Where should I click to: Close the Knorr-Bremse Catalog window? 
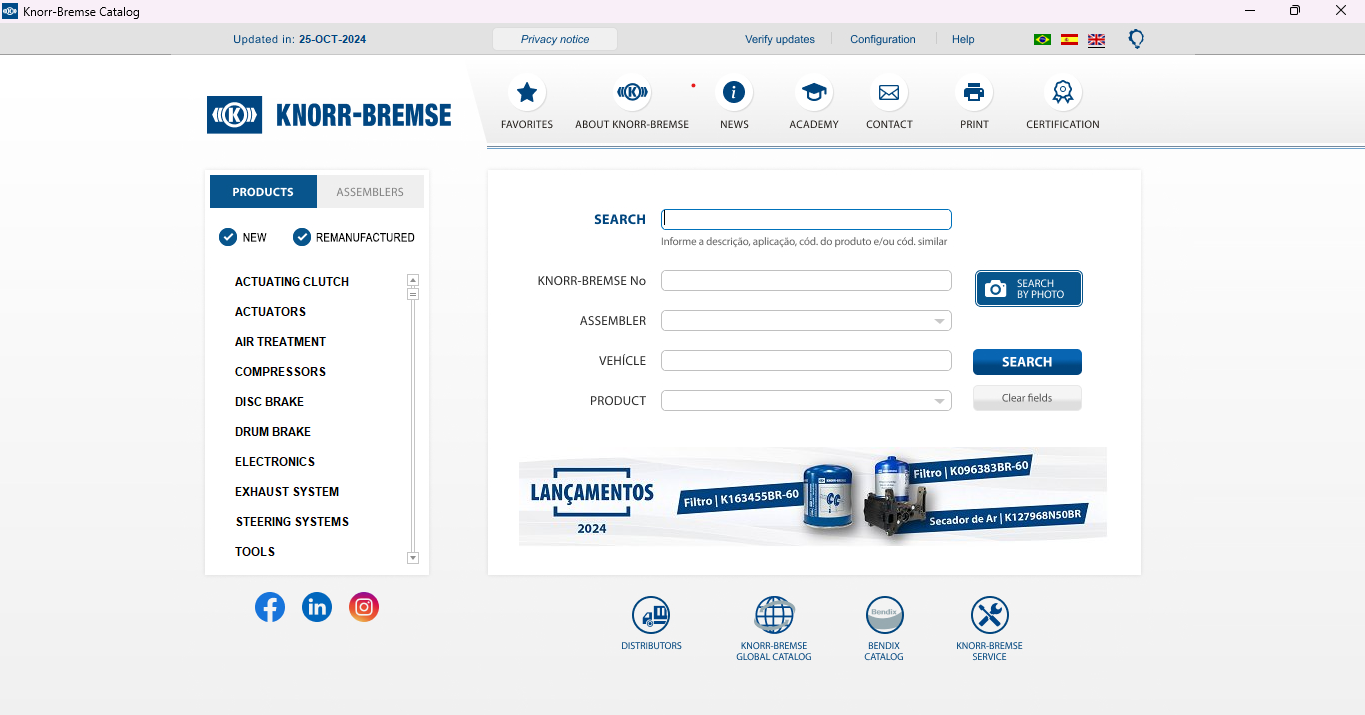(x=1341, y=11)
